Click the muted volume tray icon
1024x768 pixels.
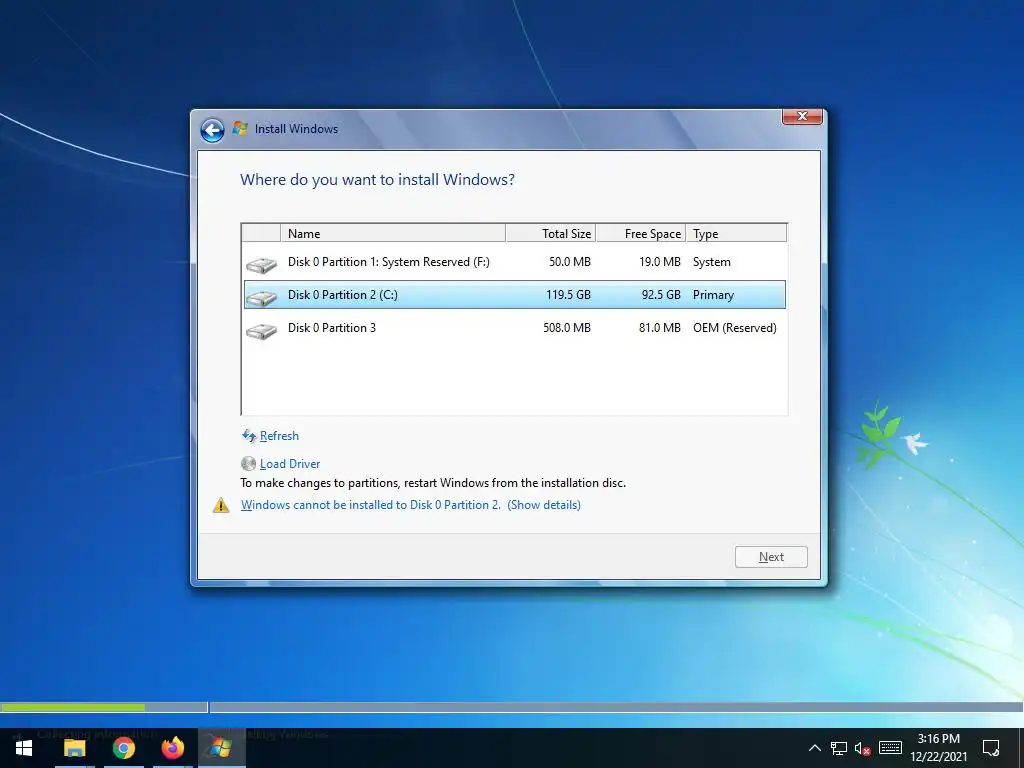(862, 748)
